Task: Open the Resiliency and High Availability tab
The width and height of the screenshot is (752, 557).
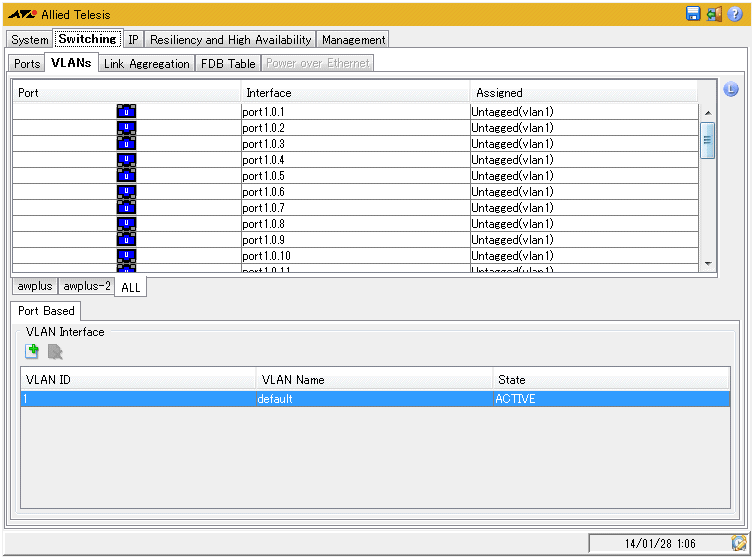Action: pos(230,40)
